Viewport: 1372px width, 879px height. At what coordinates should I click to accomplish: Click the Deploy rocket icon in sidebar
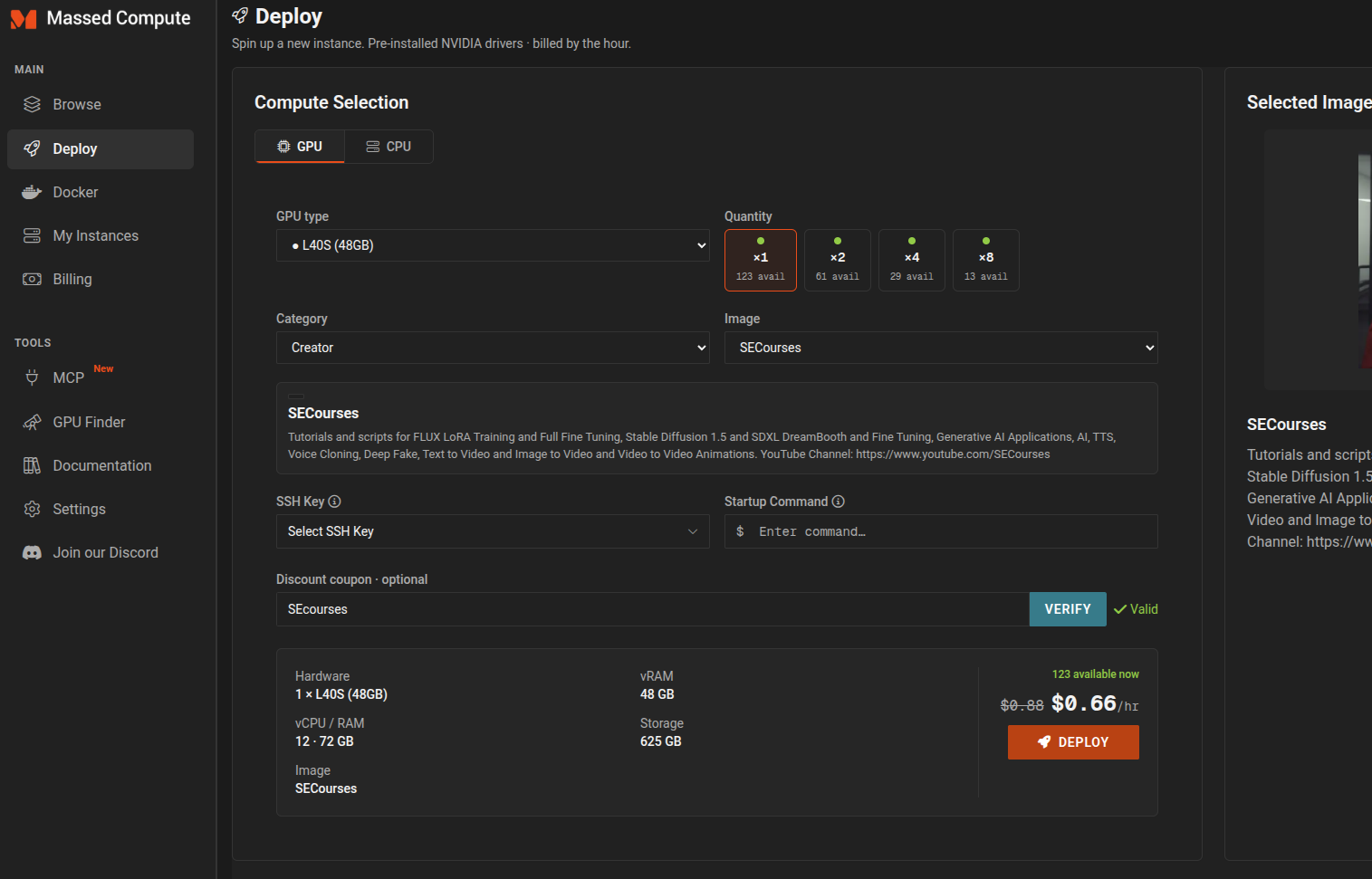(32, 148)
